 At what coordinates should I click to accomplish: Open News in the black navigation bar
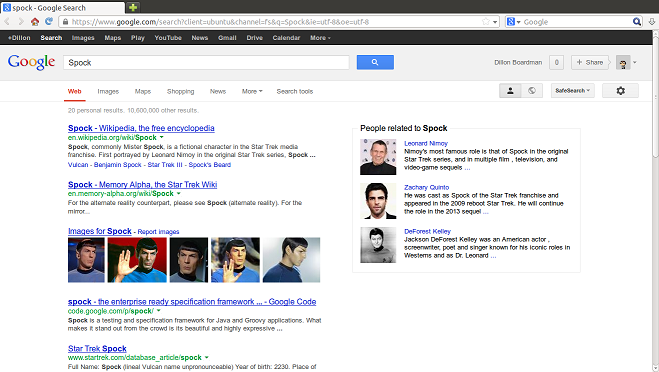200,38
